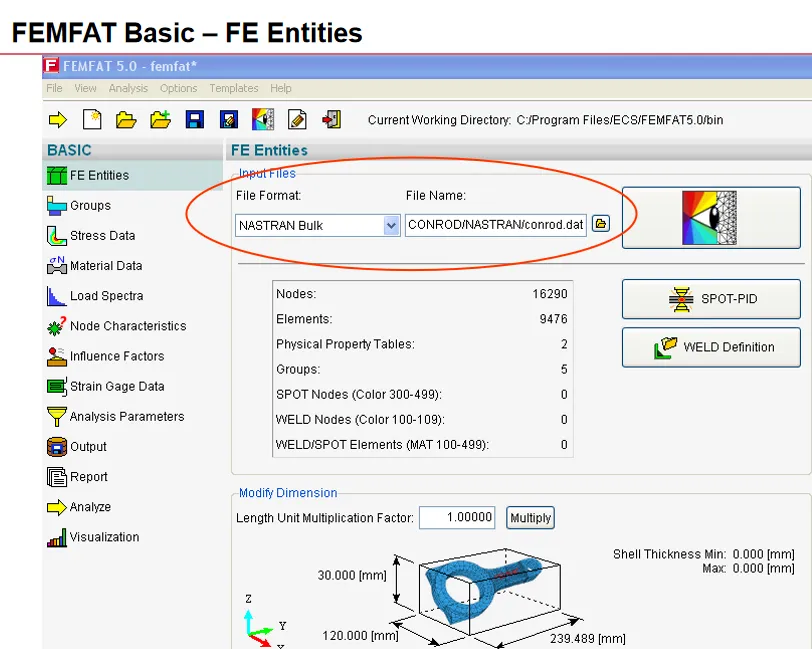Click the Physical Property Tables row
Viewport: 812px width, 649px height.
422,344
